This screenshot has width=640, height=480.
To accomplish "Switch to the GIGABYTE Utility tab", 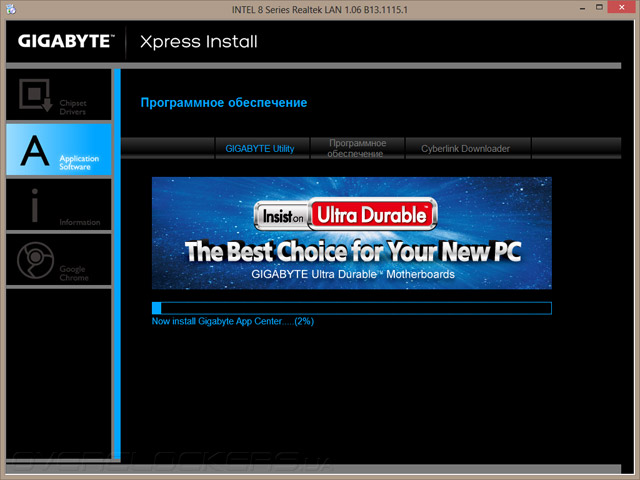I will click(262, 149).
